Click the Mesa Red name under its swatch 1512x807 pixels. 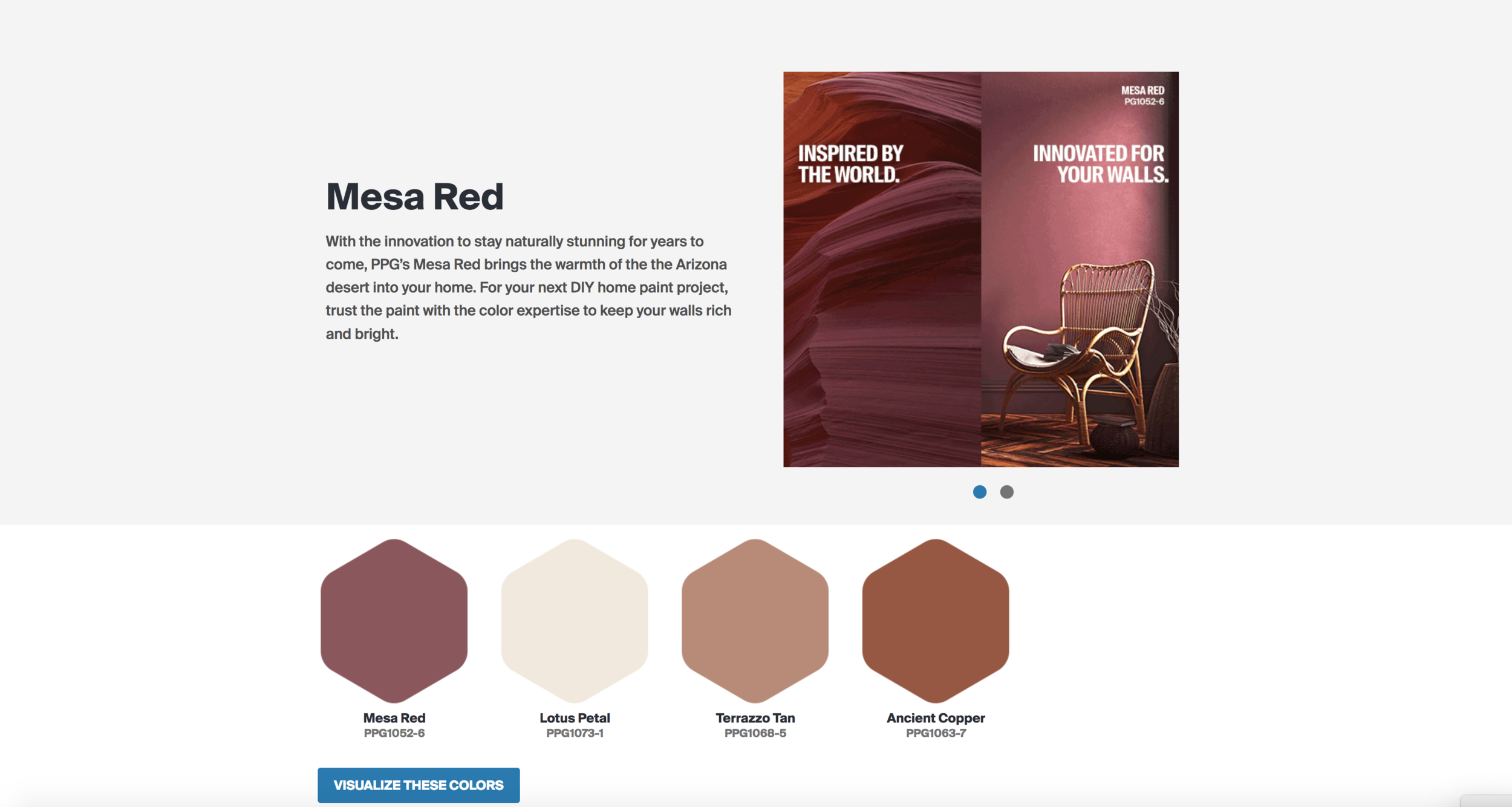[x=394, y=718]
